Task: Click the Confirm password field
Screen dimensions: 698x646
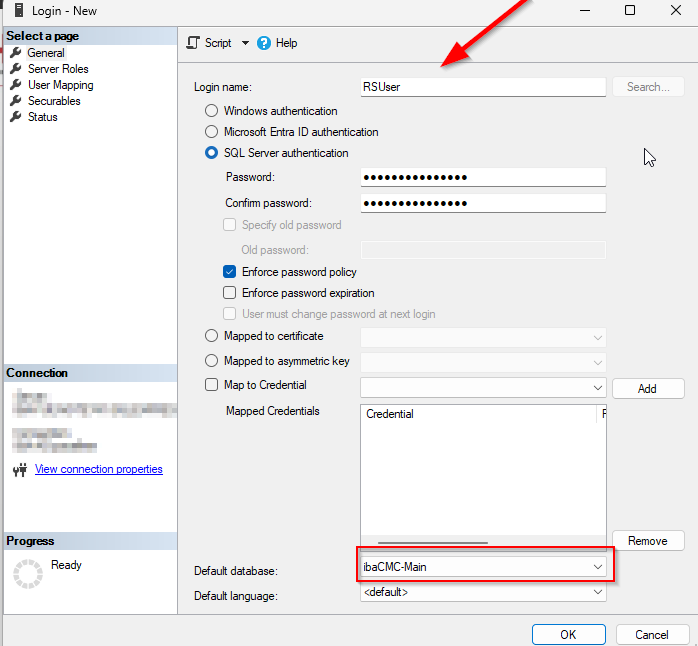Action: point(483,203)
